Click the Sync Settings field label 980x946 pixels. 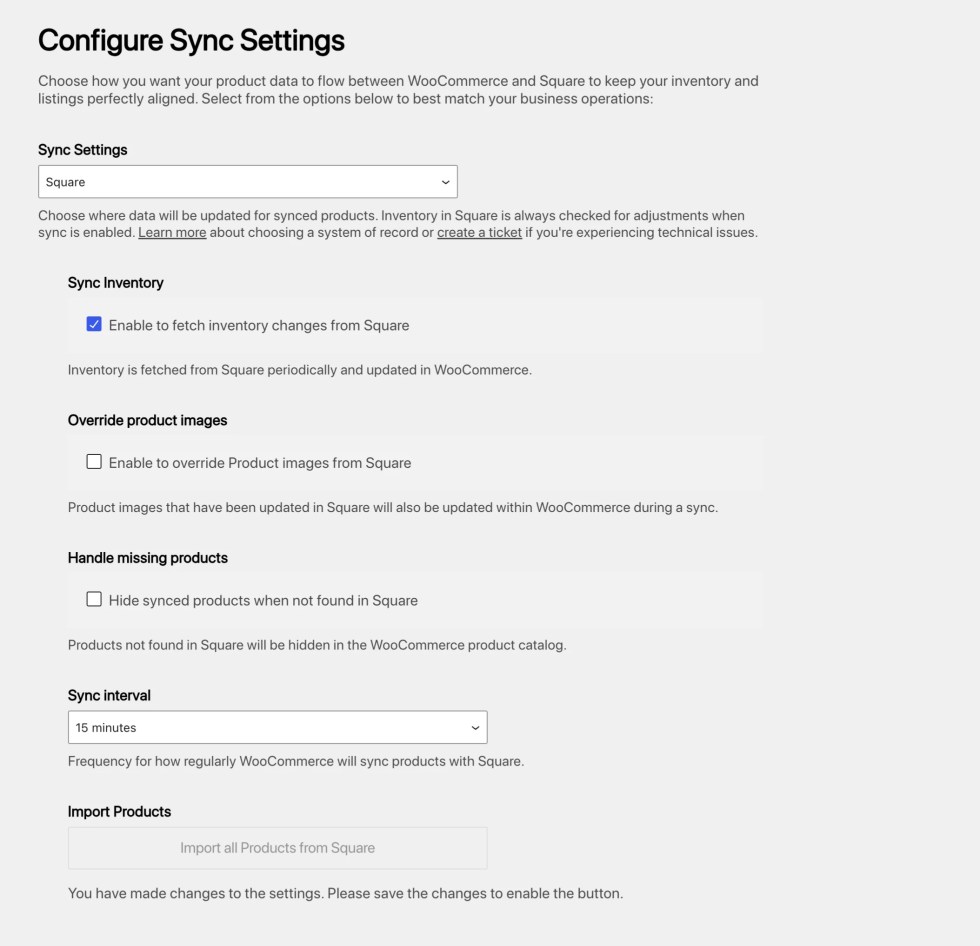pyautogui.click(x=82, y=150)
